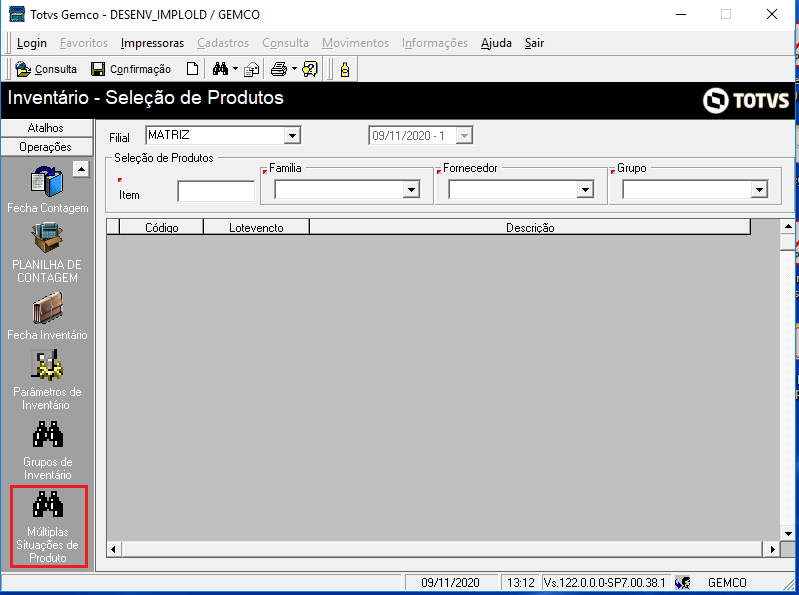This screenshot has height=595, width=799.
Task: Close the Totvs Gemco window
Action: tap(771, 14)
